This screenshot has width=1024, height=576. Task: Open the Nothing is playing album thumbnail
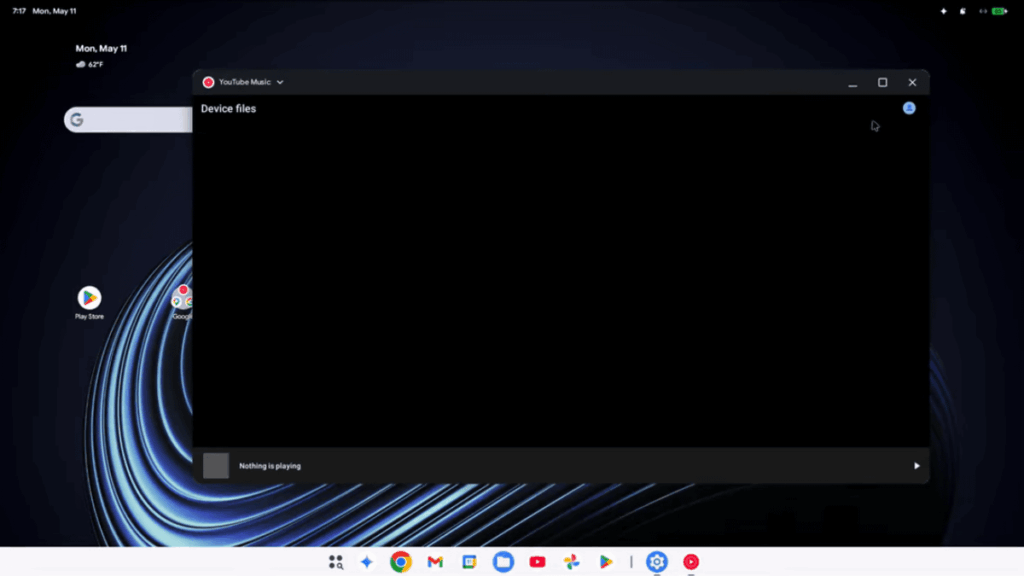coord(216,466)
